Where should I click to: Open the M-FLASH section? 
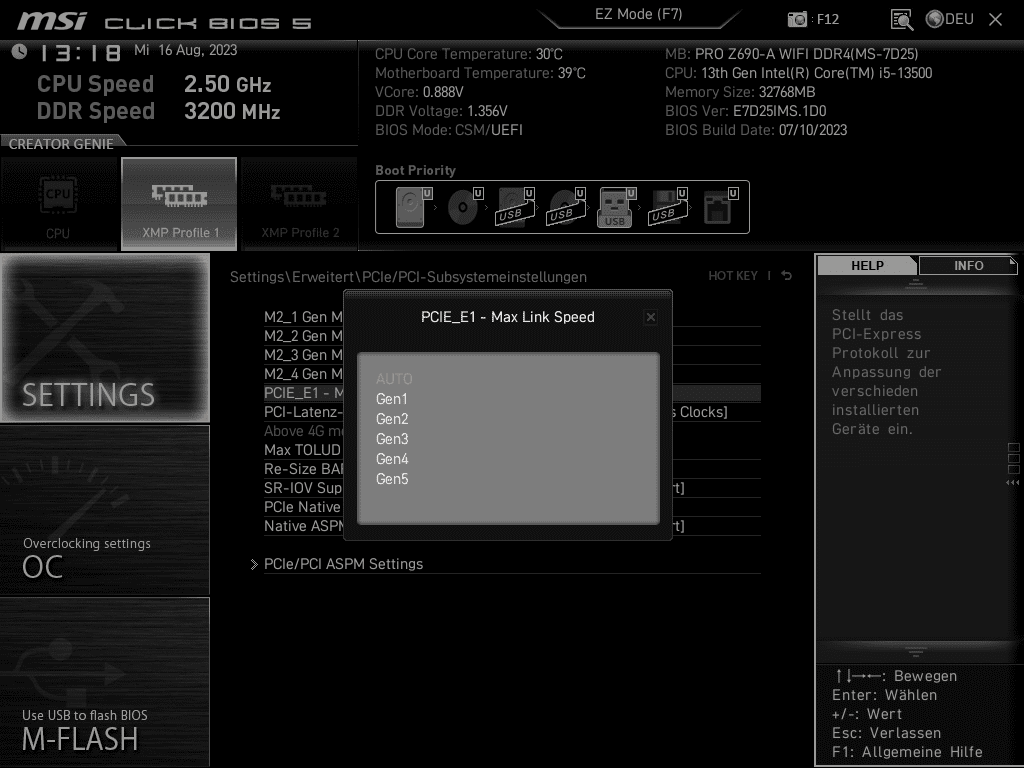pos(105,682)
